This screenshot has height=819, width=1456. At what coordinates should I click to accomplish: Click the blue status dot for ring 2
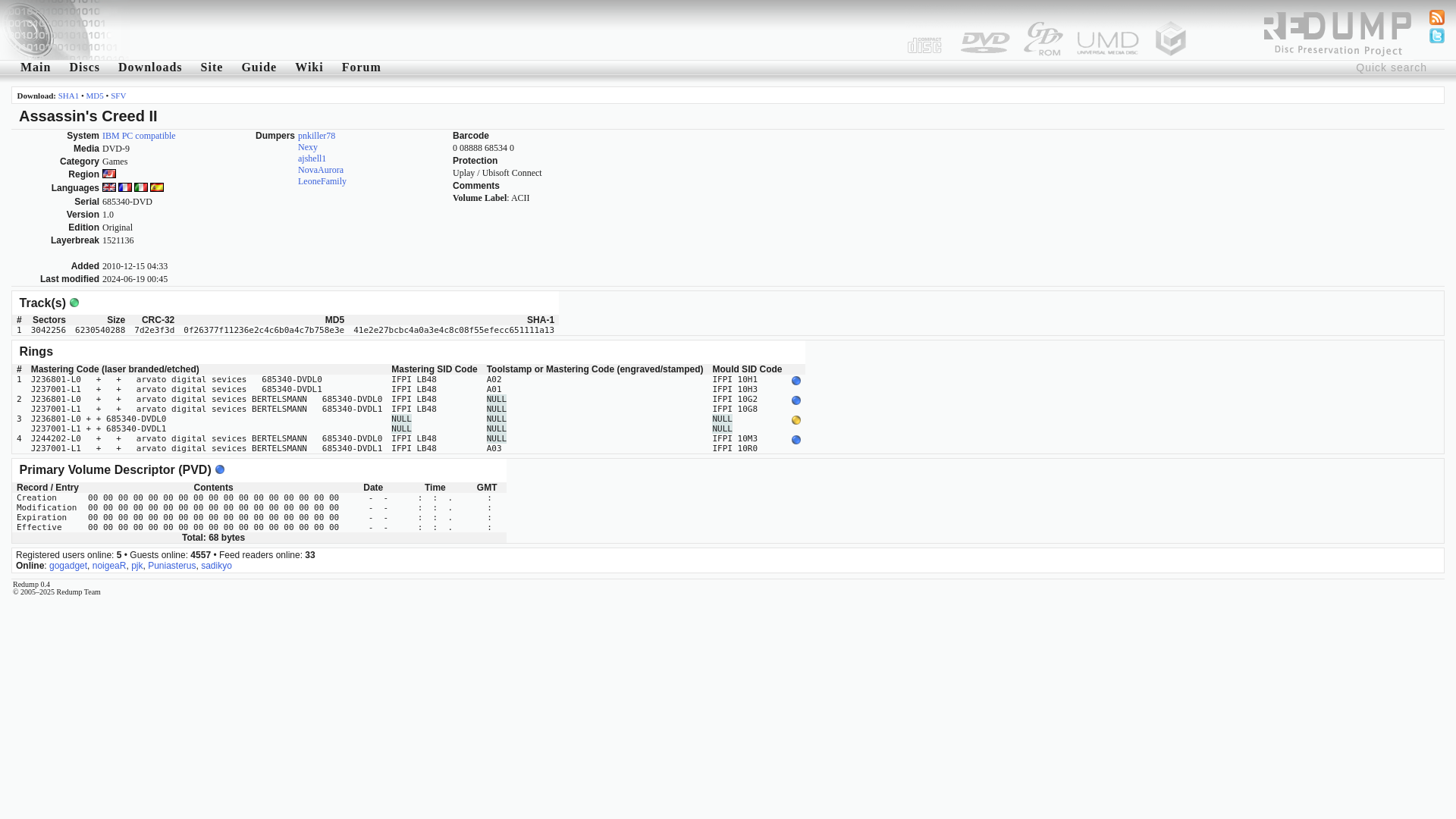(795, 400)
